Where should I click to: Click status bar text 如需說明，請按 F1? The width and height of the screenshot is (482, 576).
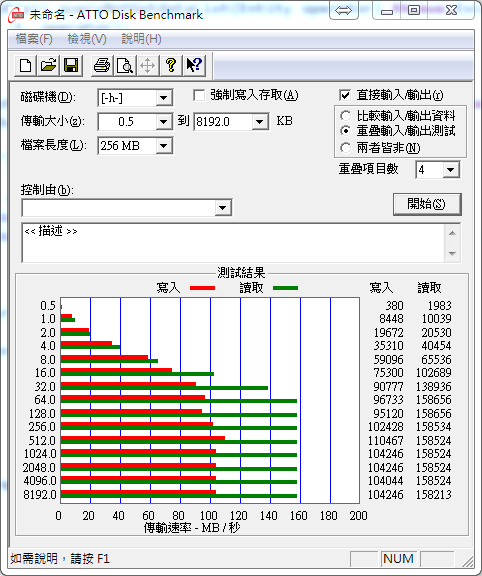coord(60,559)
